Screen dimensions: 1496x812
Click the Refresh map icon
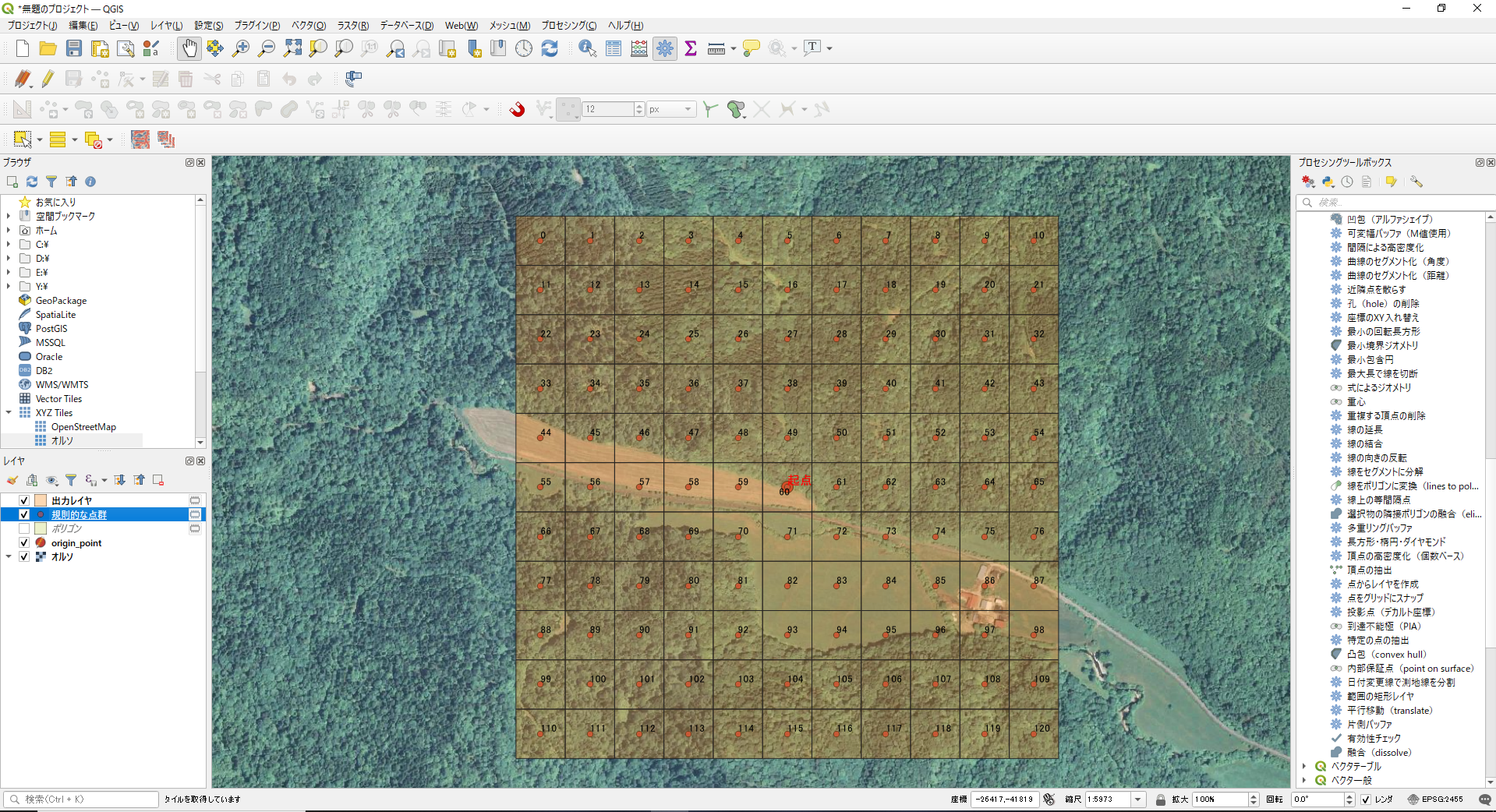click(550, 48)
